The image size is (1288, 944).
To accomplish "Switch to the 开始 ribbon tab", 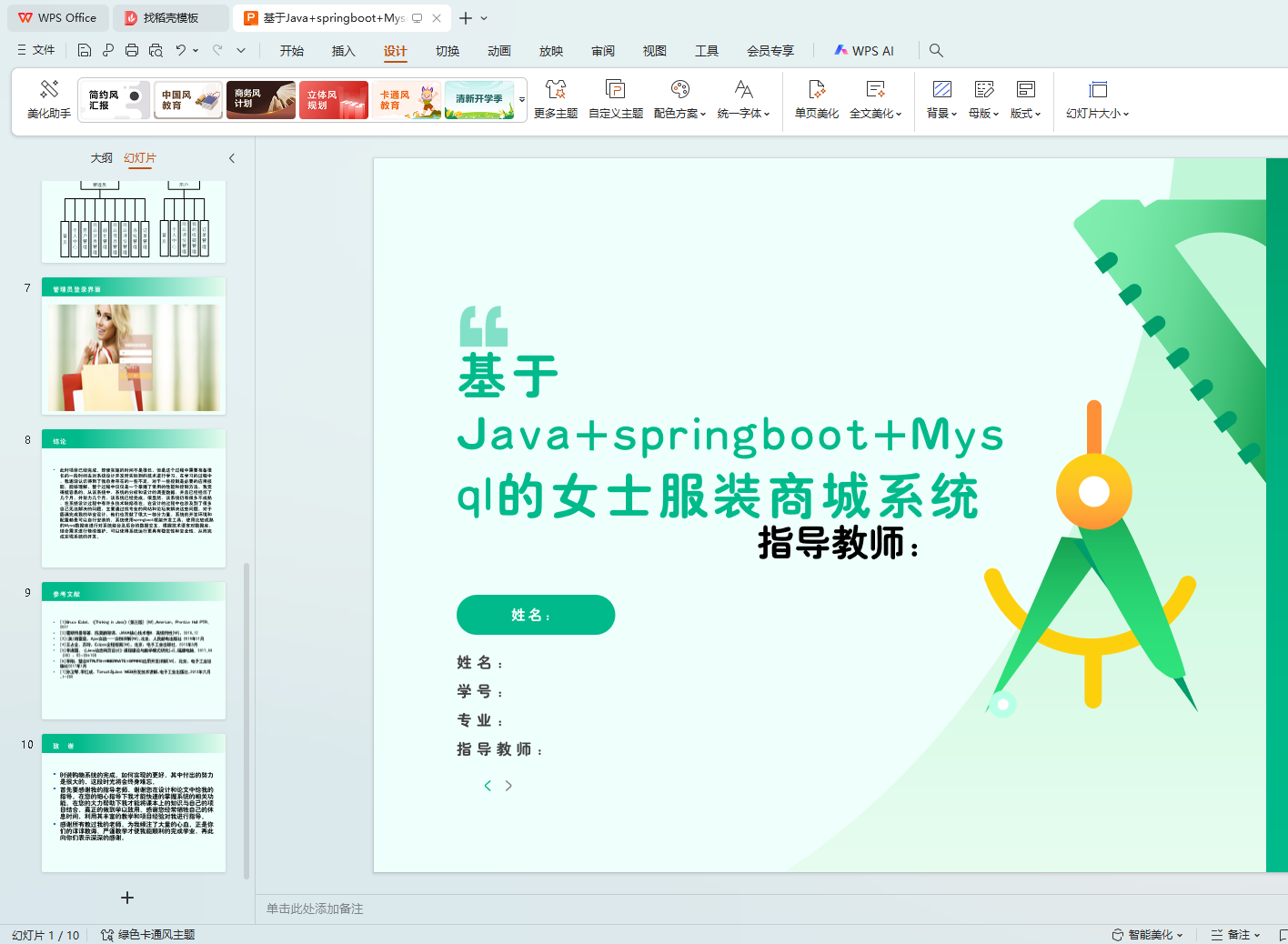I will pyautogui.click(x=292, y=51).
